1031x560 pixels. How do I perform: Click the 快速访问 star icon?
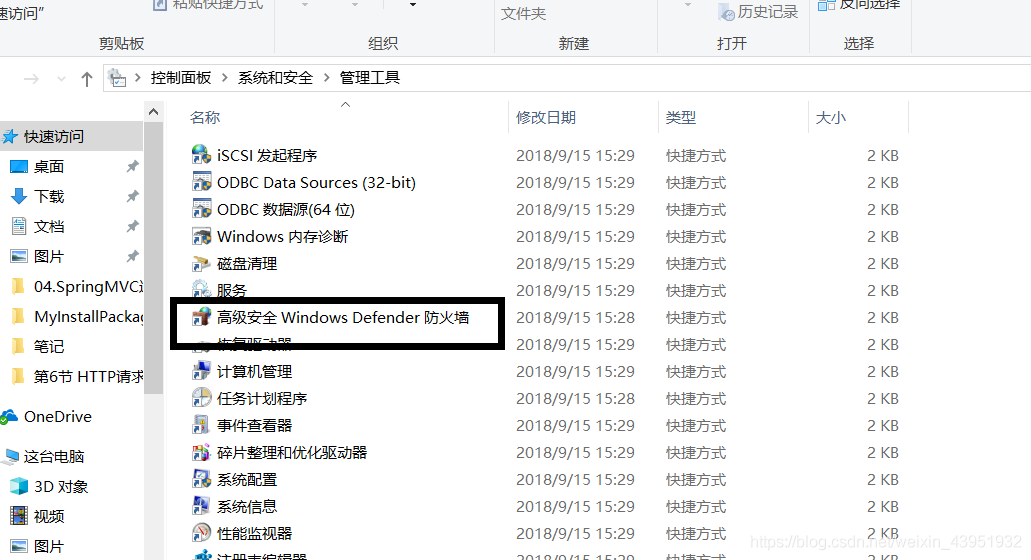[x=10, y=136]
